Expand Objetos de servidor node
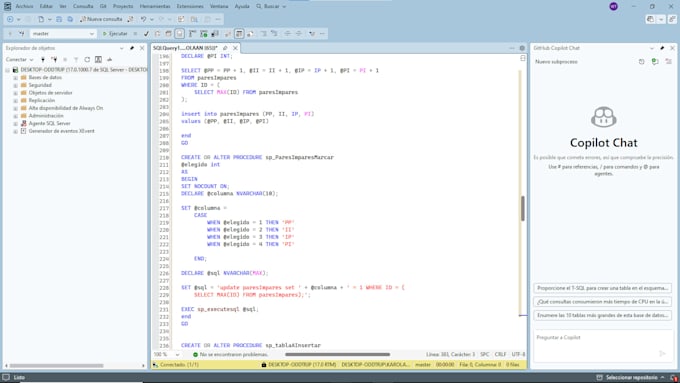Screen dimensions: 680x383 point(16,93)
